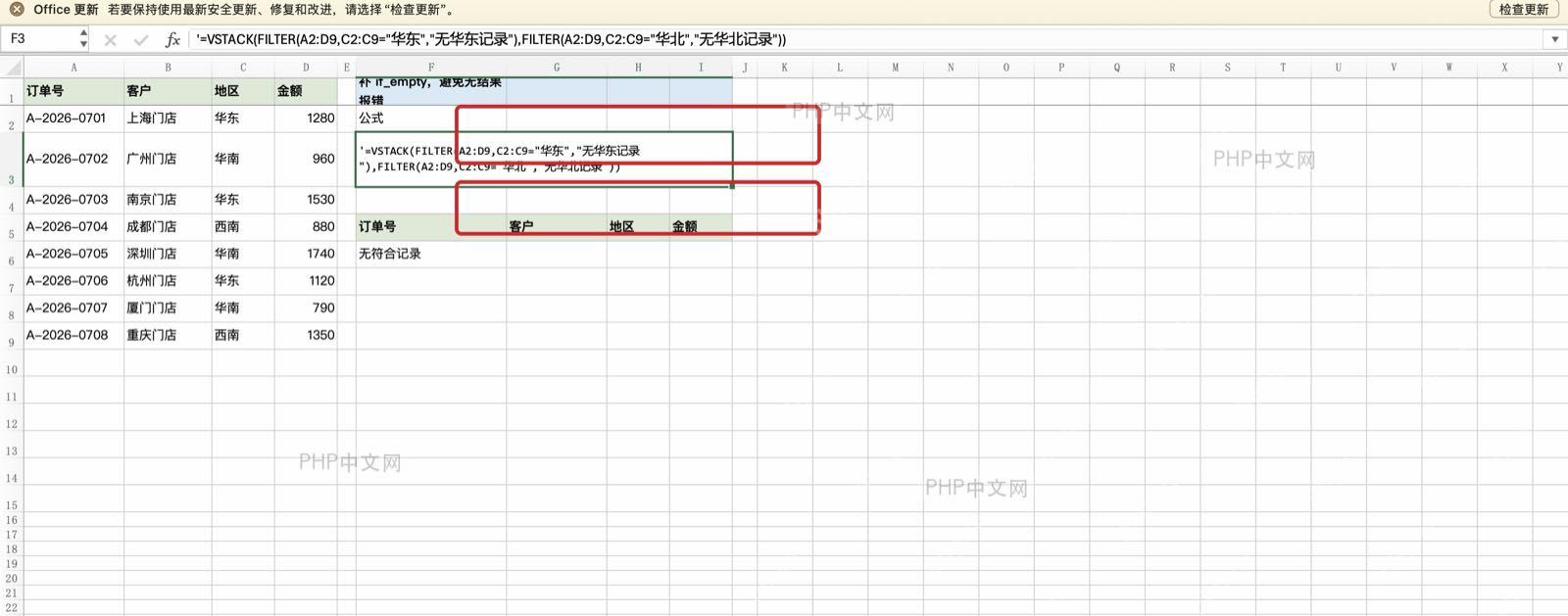Select row 3 header
This screenshot has height=616, width=1568.
11,160
